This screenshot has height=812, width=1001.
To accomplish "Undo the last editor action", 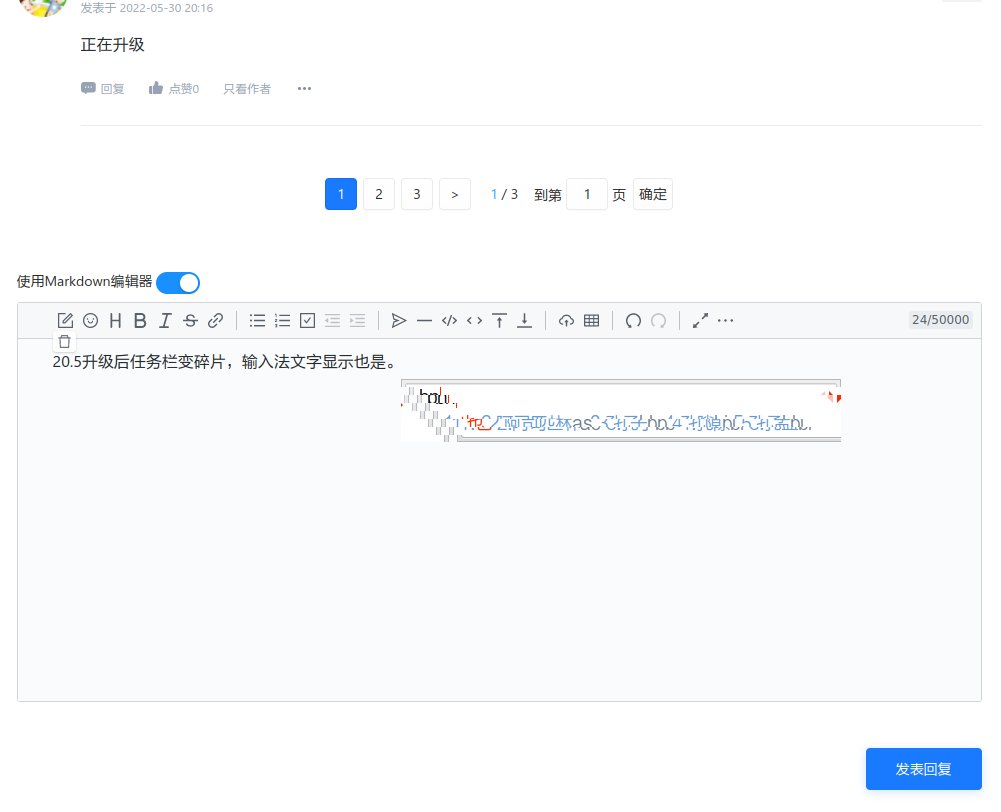I will (x=632, y=320).
